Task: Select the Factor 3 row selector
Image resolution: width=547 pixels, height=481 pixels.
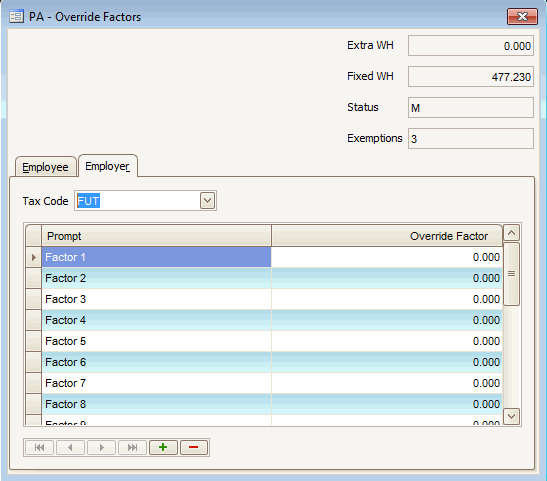Action: tap(34, 299)
